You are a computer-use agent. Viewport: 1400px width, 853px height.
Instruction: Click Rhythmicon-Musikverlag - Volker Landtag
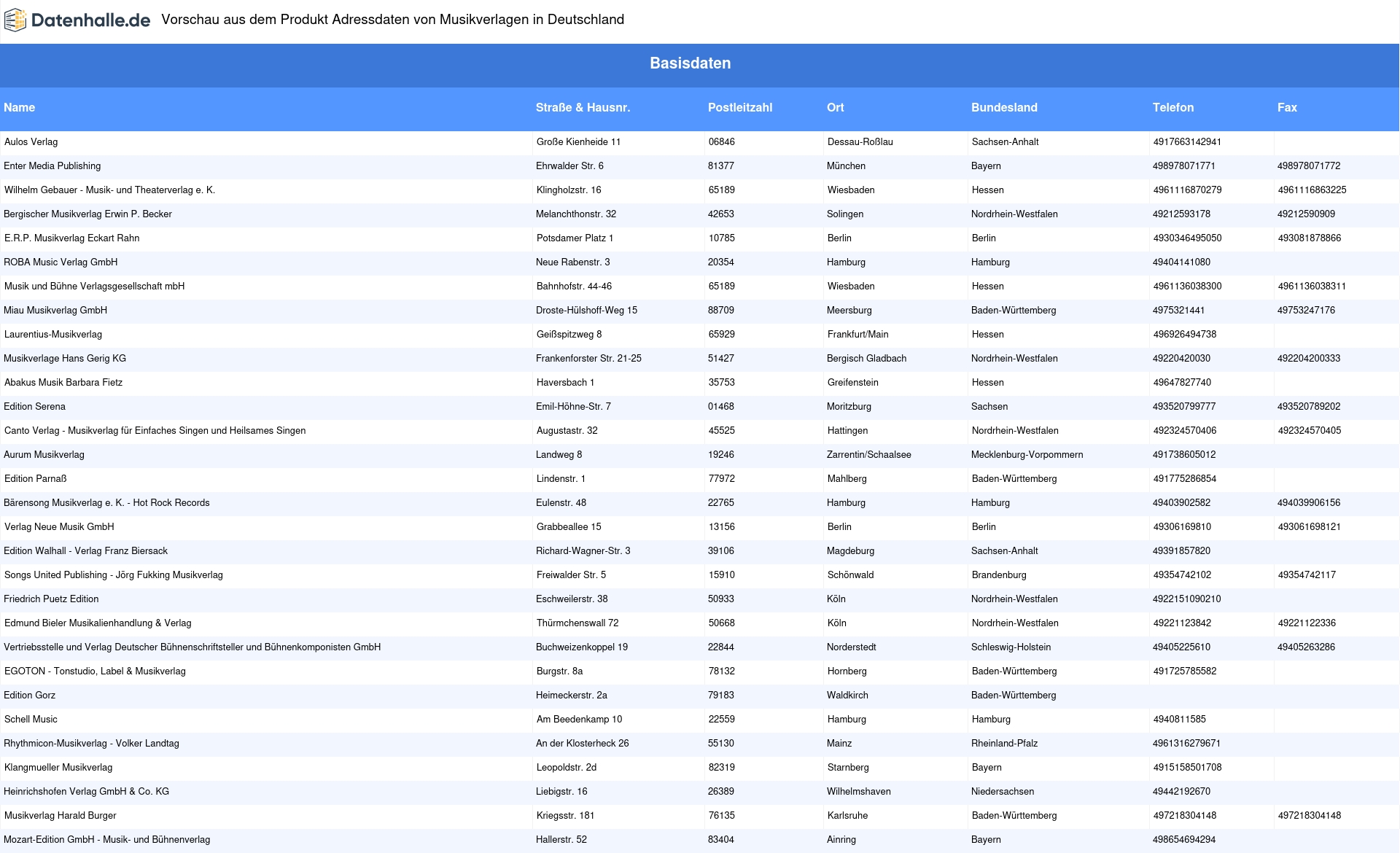tap(91, 744)
